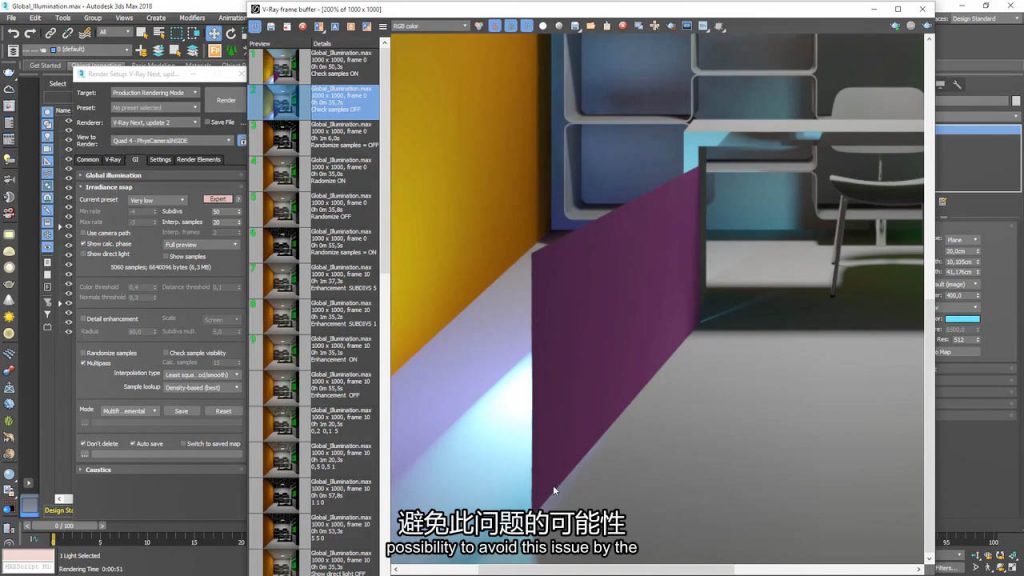Open the Modifiers menu
The image size is (1024, 576).
(x=192, y=18)
